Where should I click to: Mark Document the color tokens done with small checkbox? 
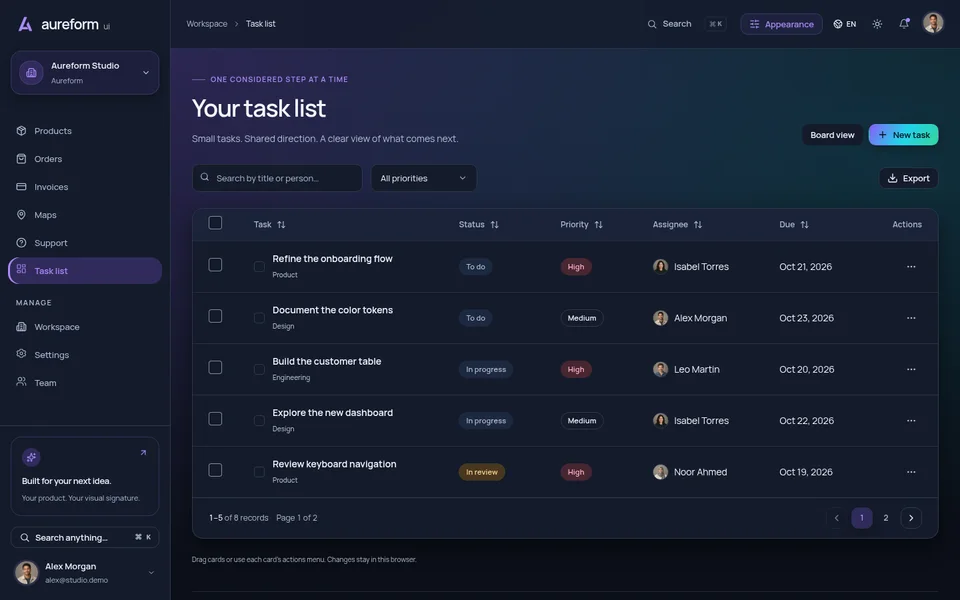260,318
